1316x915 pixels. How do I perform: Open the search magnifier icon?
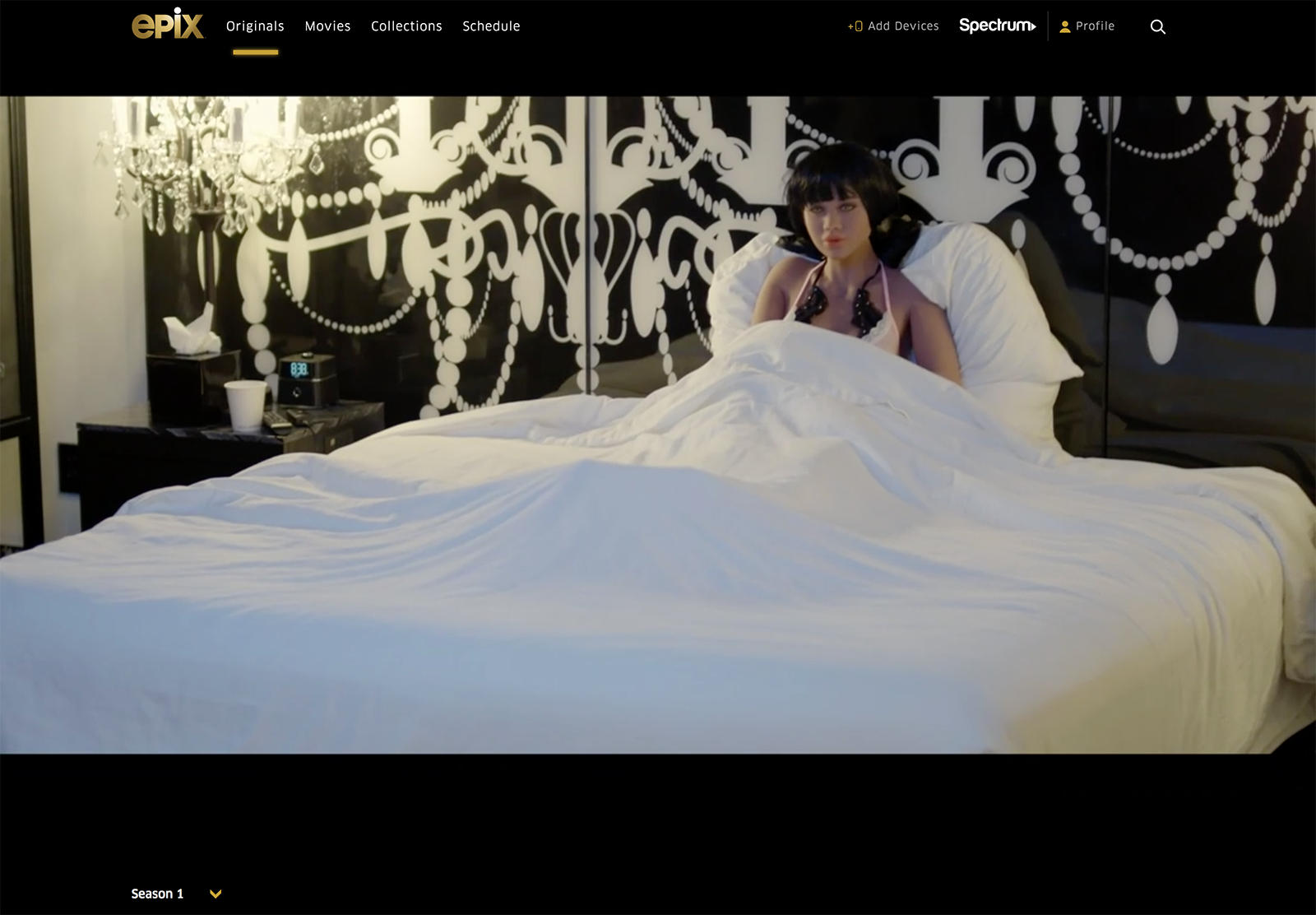[x=1157, y=26]
